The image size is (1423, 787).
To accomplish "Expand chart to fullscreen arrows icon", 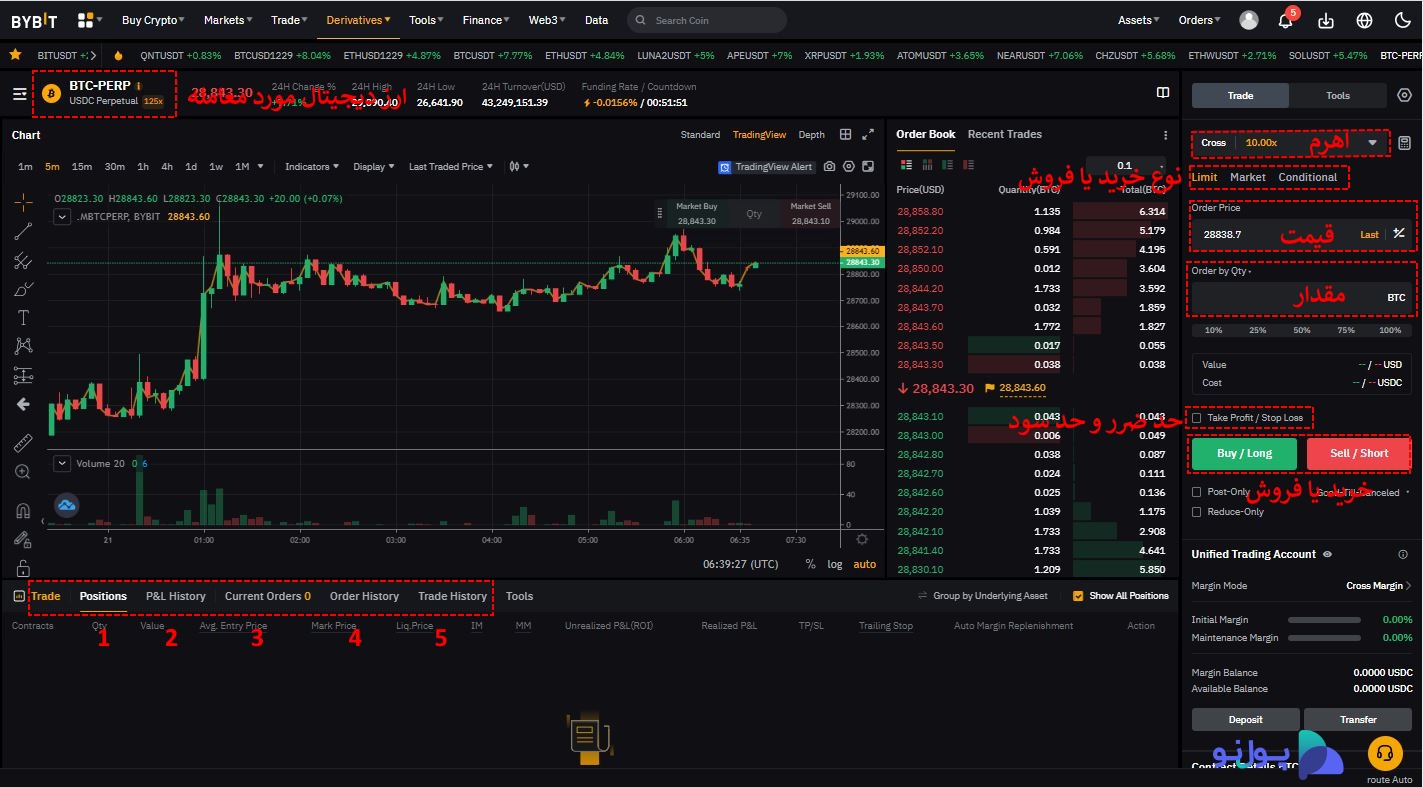I will (x=868, y=134).
